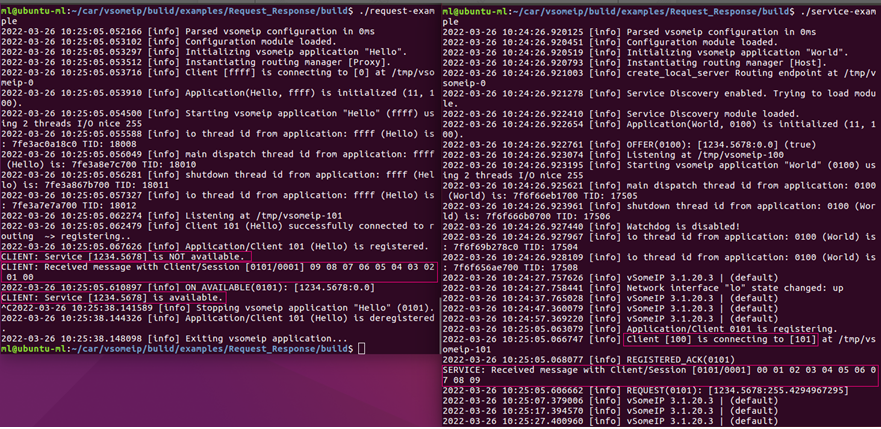Click 'REQUEST(0101): [1234.5678:255.4294967295]' line
881x429 pixels.
click(x=645, y=390)
